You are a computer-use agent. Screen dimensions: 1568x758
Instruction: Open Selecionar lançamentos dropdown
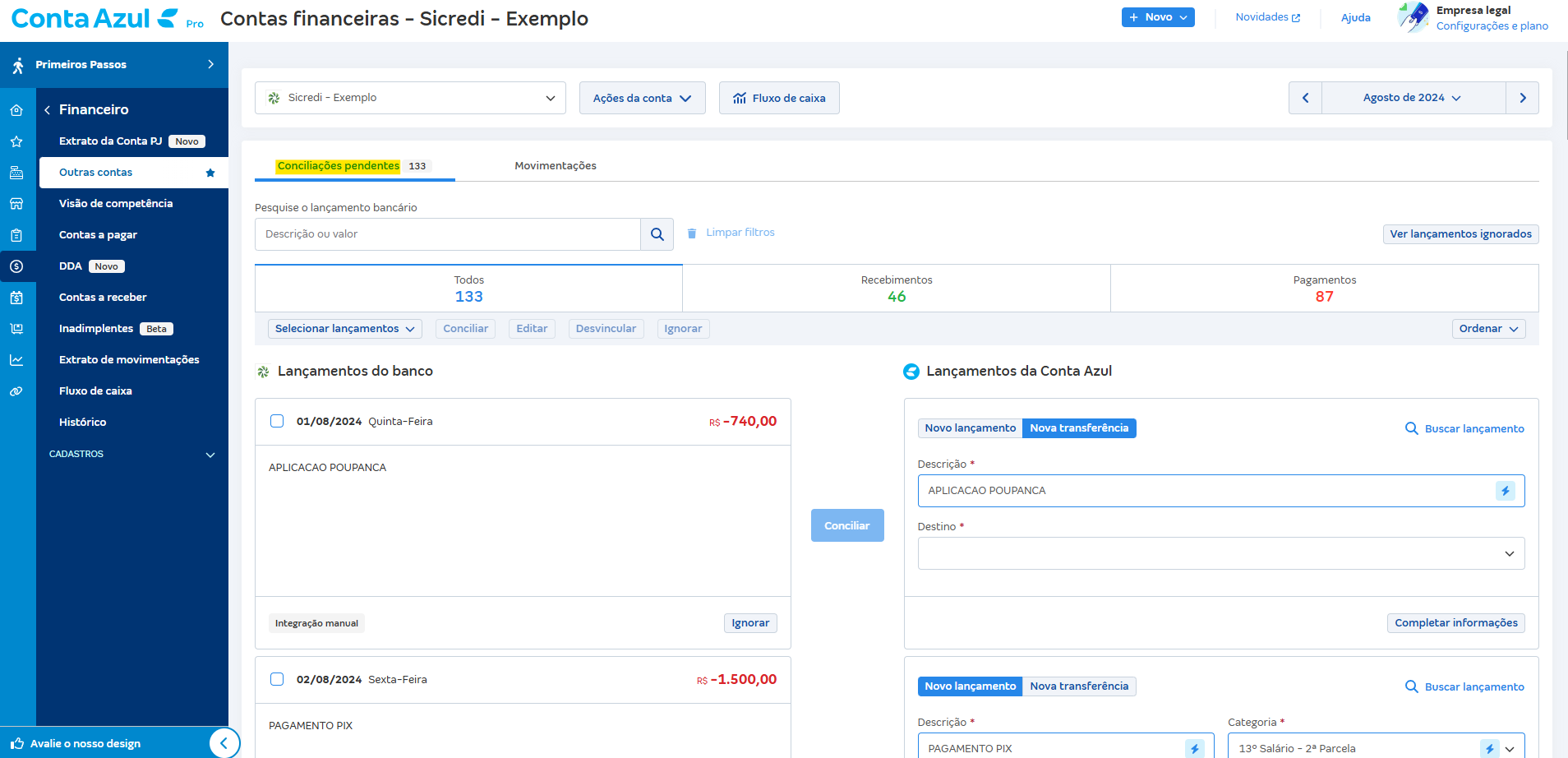(345, 329)
